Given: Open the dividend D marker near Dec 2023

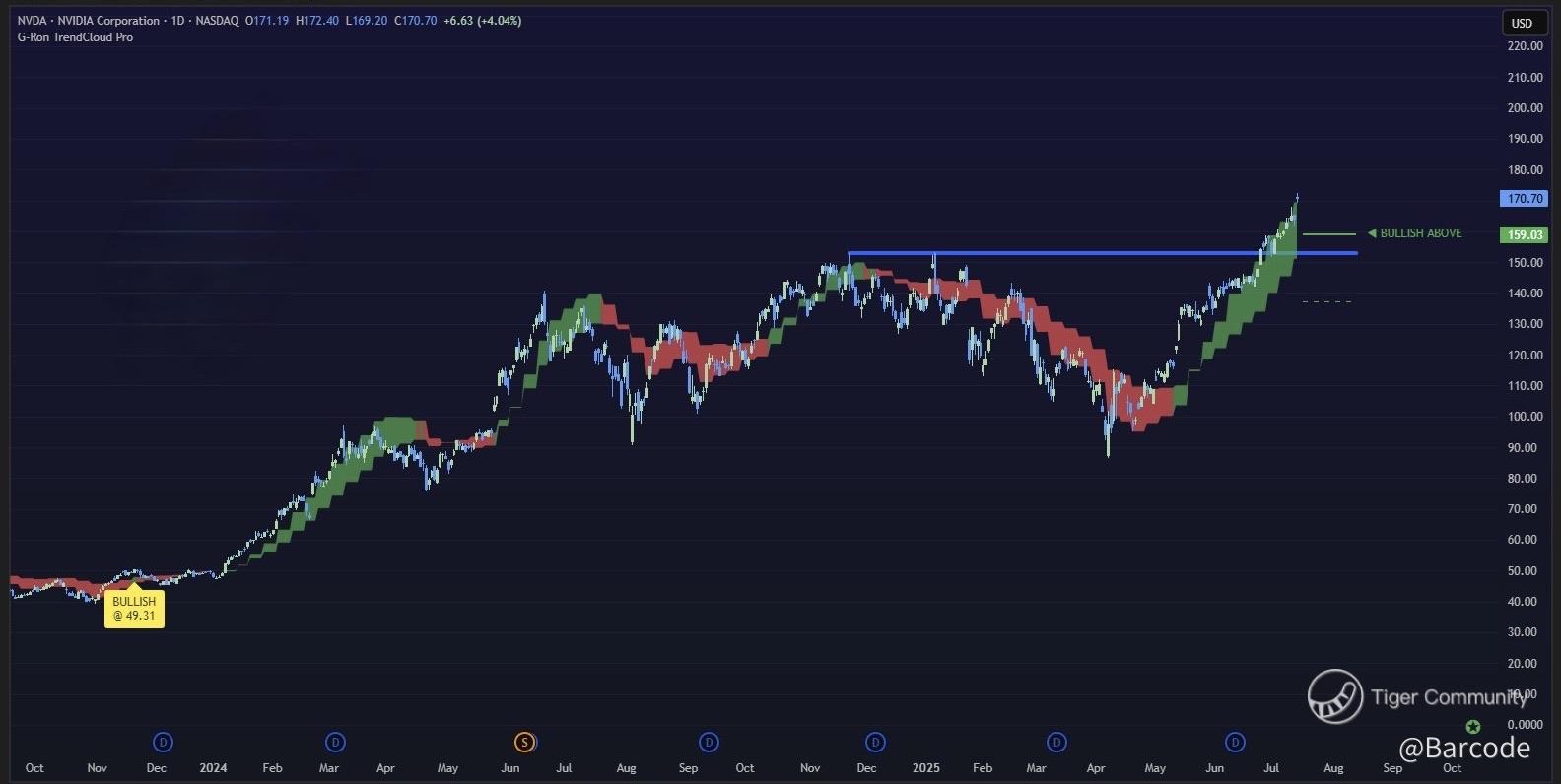Looking at the screenshot, I should [164, 742].
